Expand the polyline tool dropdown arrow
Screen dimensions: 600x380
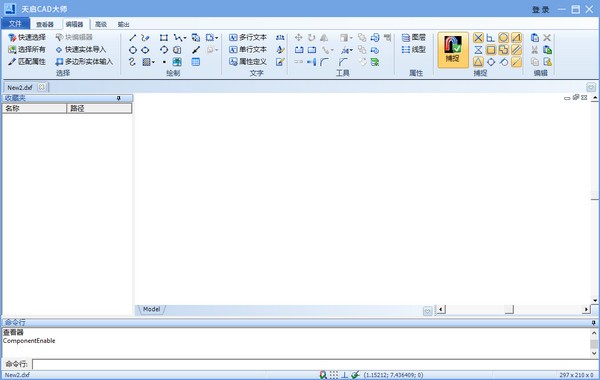click(x=185, y=38)
